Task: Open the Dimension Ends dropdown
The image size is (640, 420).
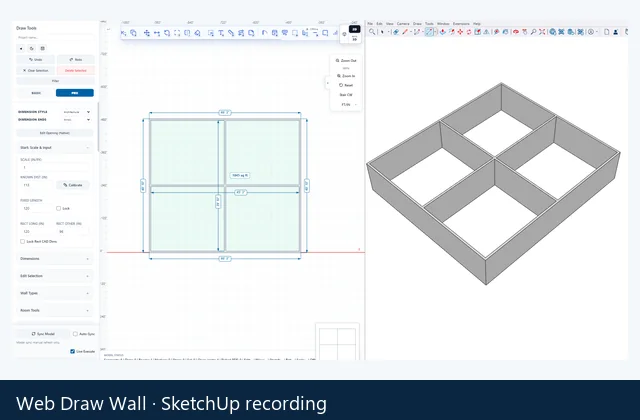Action: (77, 120)
